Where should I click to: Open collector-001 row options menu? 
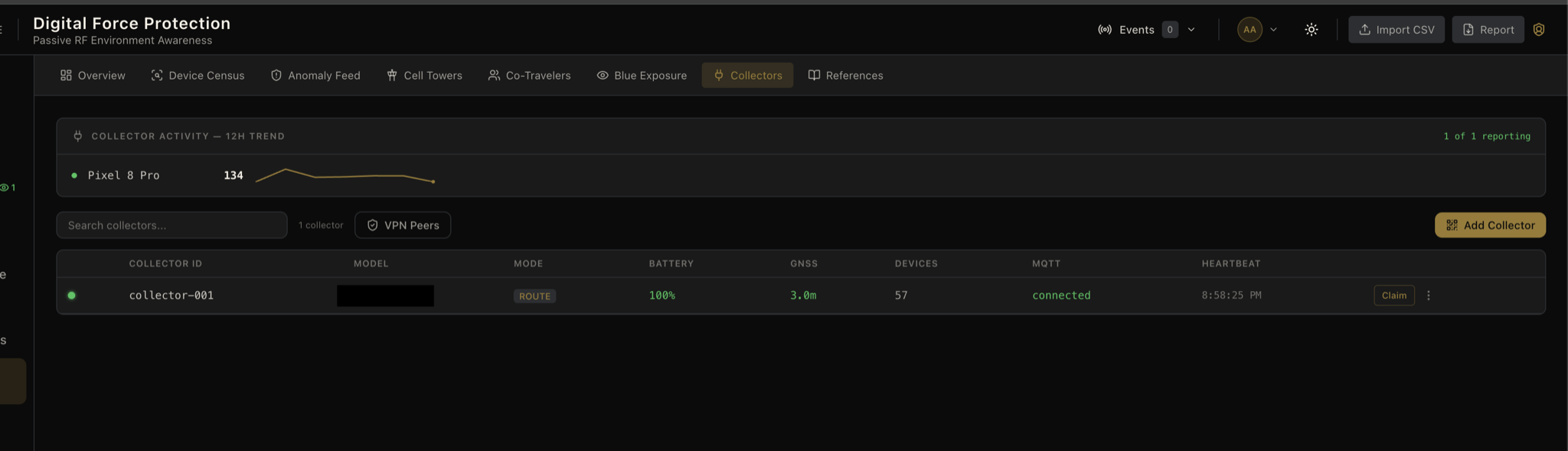click(1429, 296)
